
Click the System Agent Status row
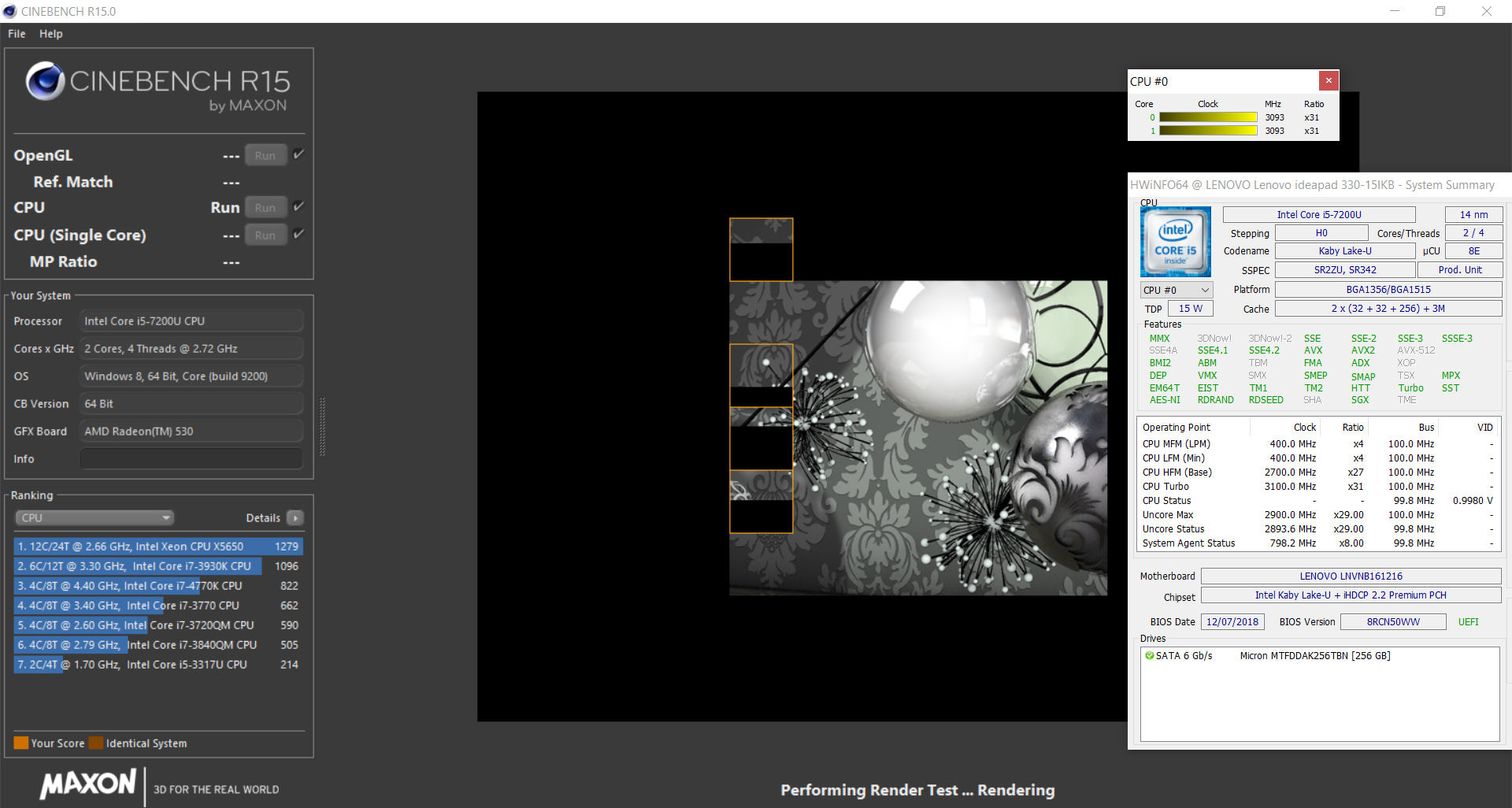(x=1317, y=543)
